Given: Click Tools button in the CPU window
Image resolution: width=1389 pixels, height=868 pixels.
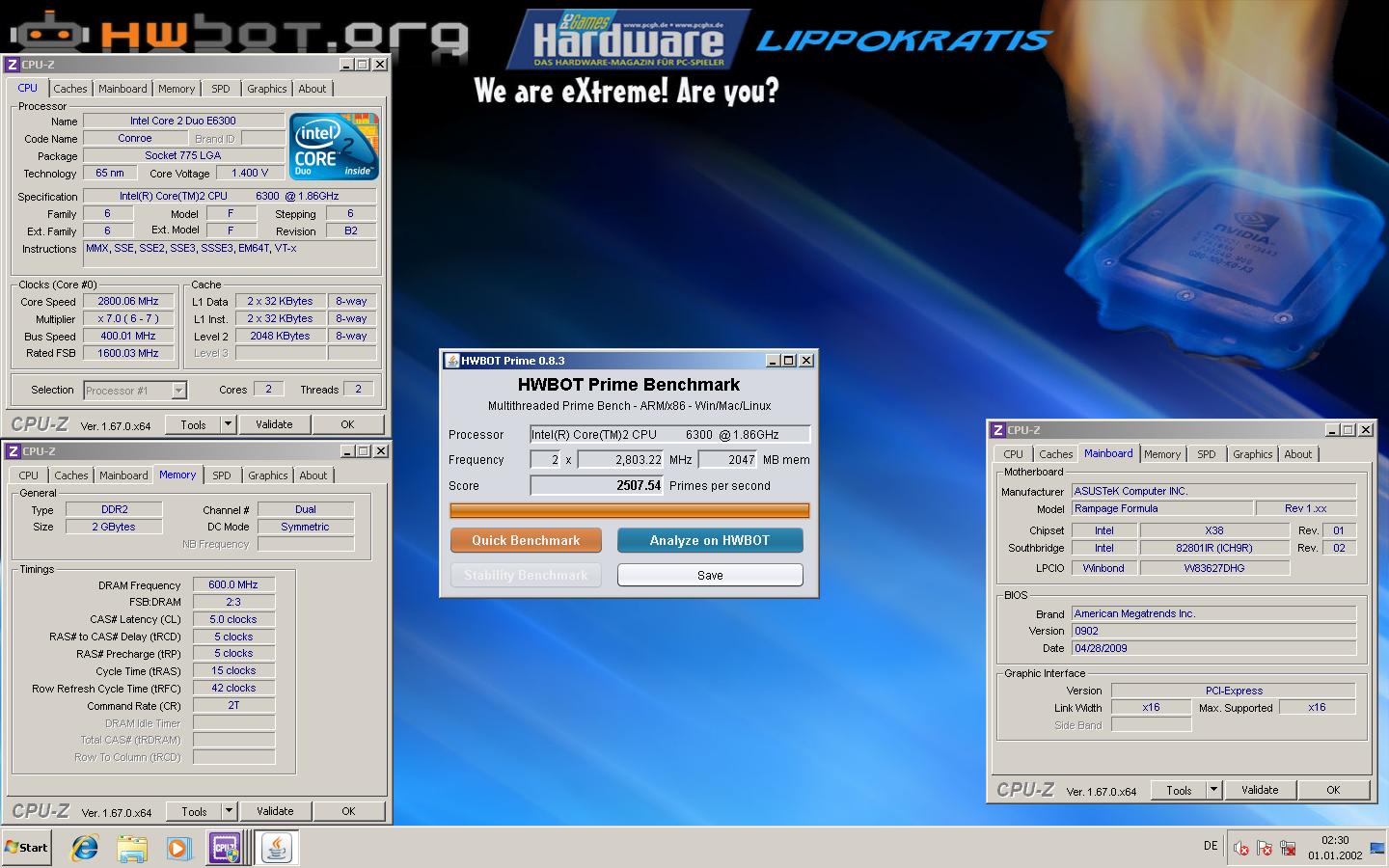Looking at the screenshot, I should click(193, 424).
